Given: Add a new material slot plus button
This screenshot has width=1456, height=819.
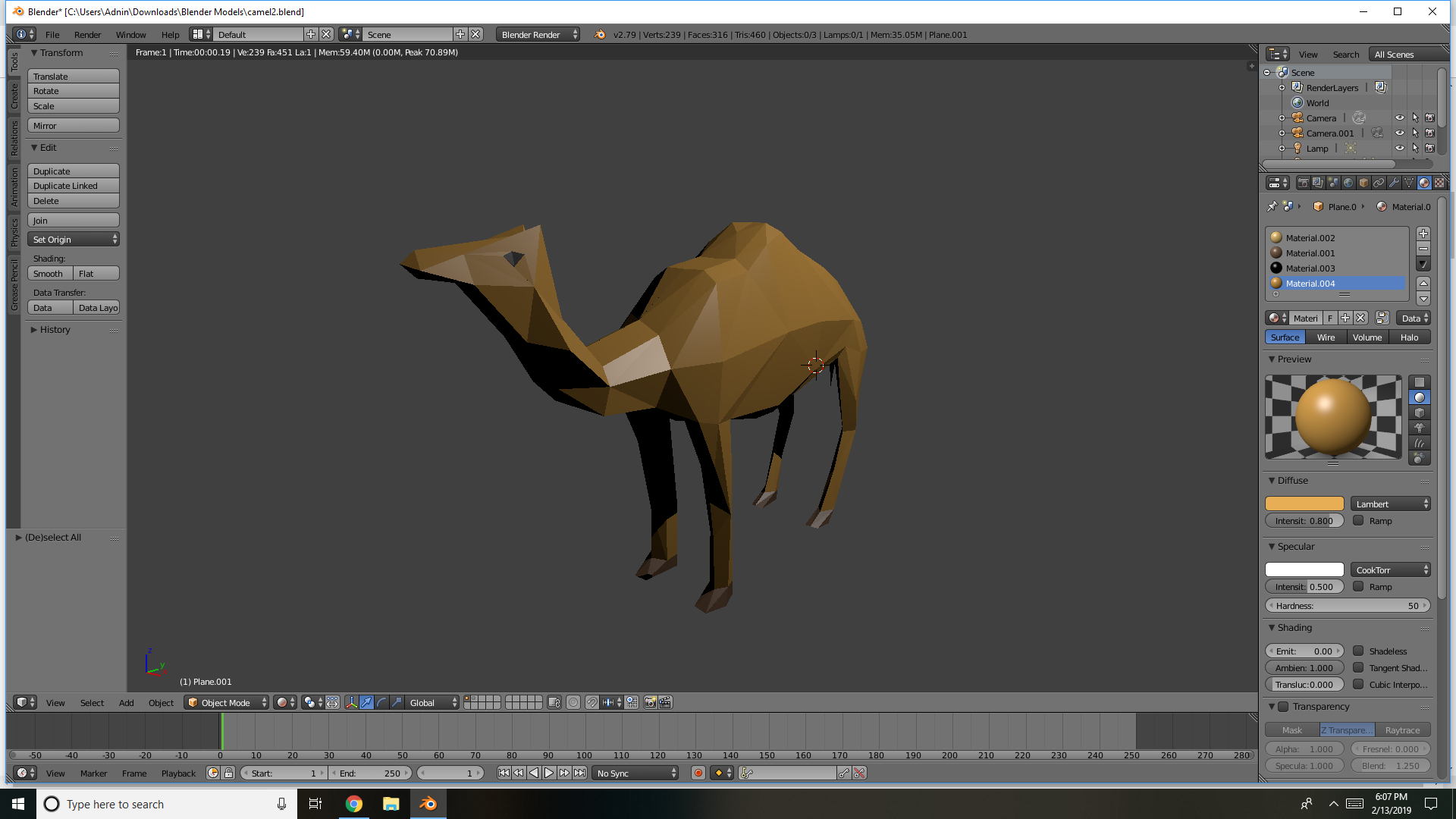Looking at the screenshot, I should (1423, 234).
